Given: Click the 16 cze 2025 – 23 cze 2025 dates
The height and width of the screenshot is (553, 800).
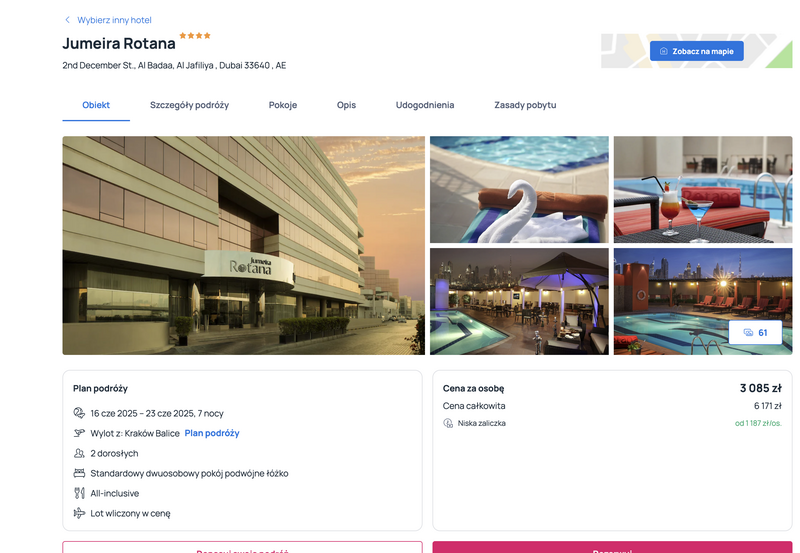Looking at the screenshot, I should click(x=157, y=413).
